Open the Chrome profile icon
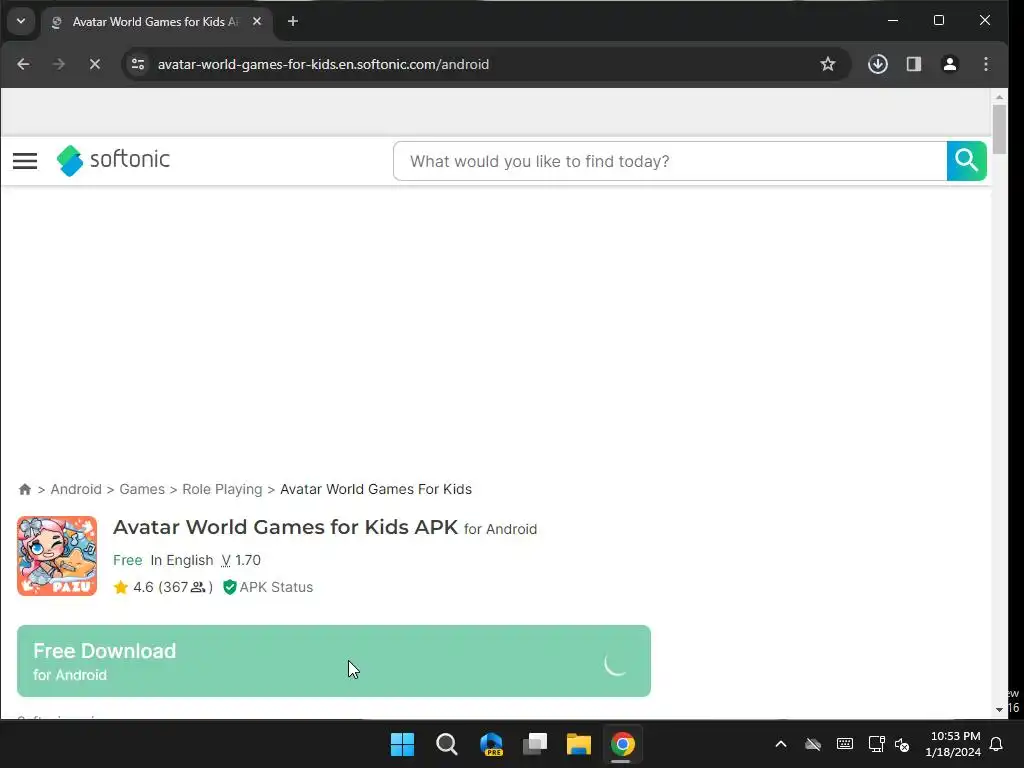1024x768 pixels. pyautogui.click(x=950, y=64)
